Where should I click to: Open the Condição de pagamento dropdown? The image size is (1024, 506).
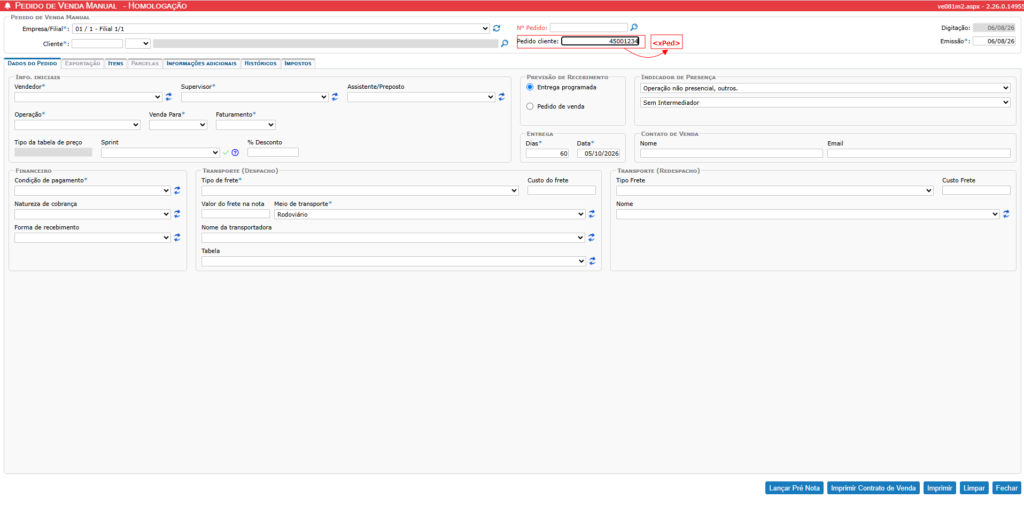pyautogui.click(x=93, y=191)
